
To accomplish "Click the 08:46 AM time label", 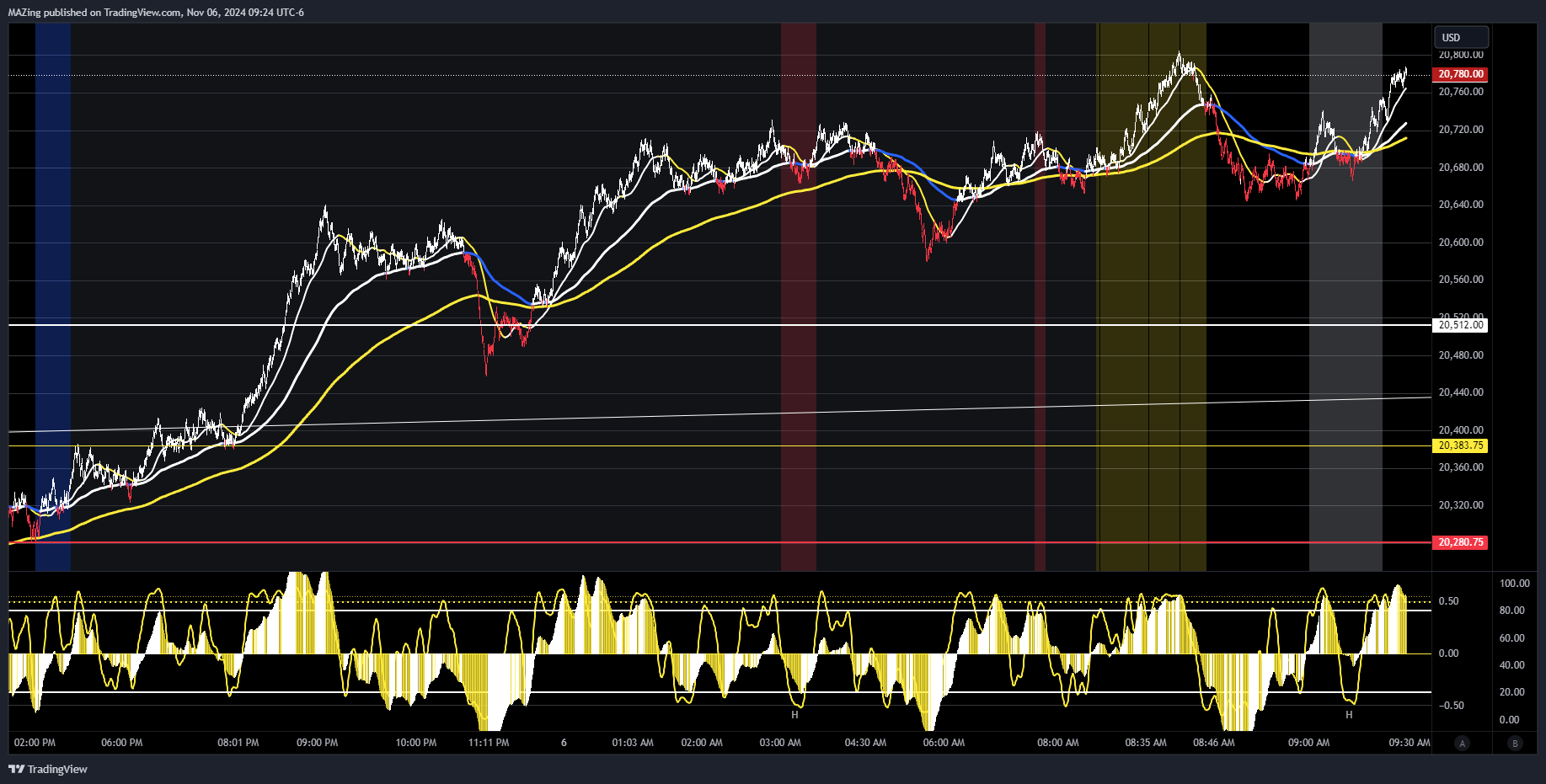I will pos(1214,743).
